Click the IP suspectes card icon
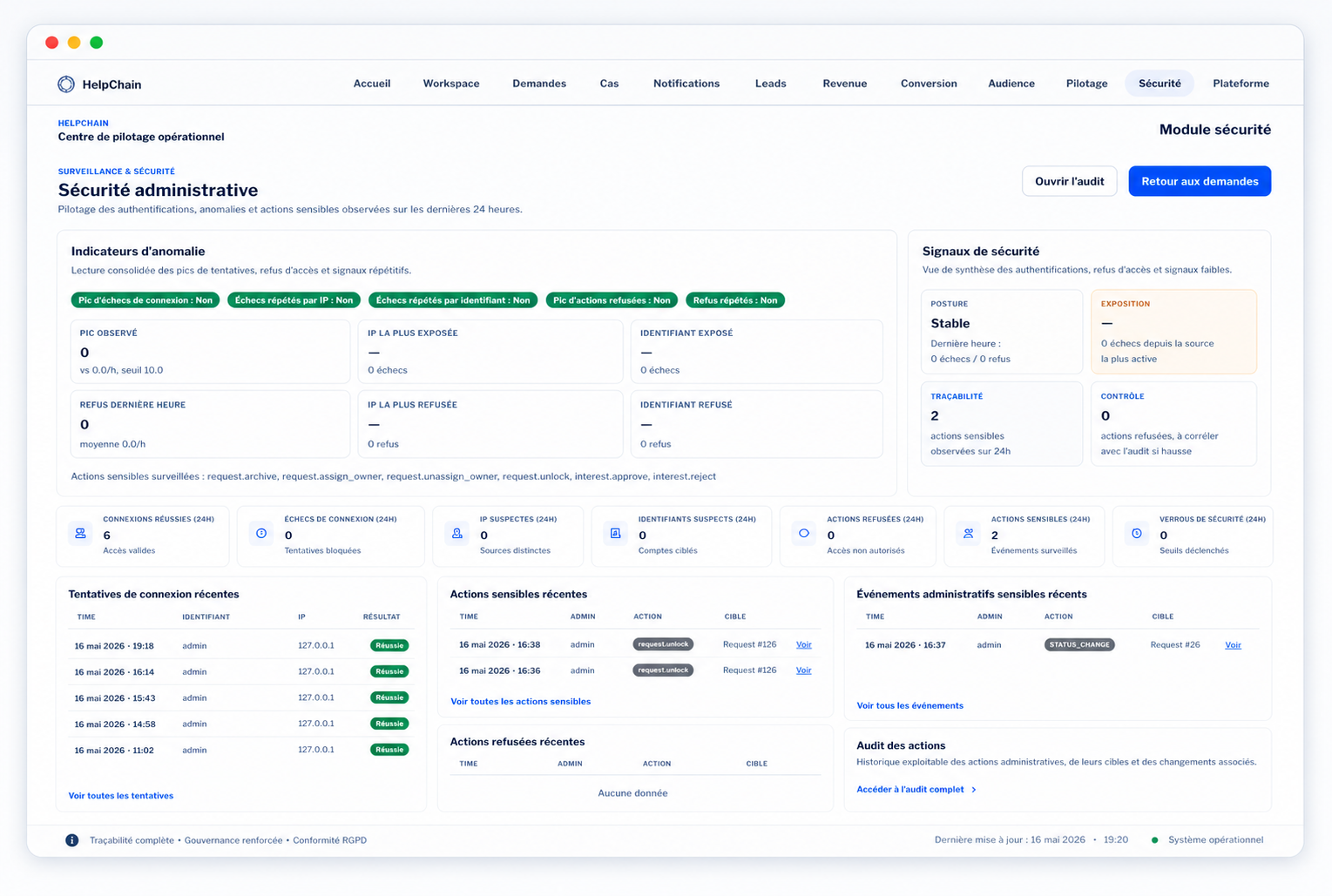This screenshot has width=1332, height=896. tap(457, 533)
